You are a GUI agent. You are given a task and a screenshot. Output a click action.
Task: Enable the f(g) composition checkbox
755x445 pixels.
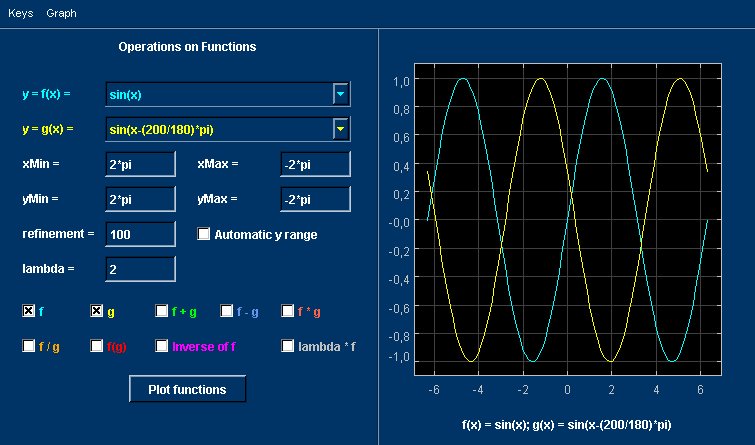[96, 346]
